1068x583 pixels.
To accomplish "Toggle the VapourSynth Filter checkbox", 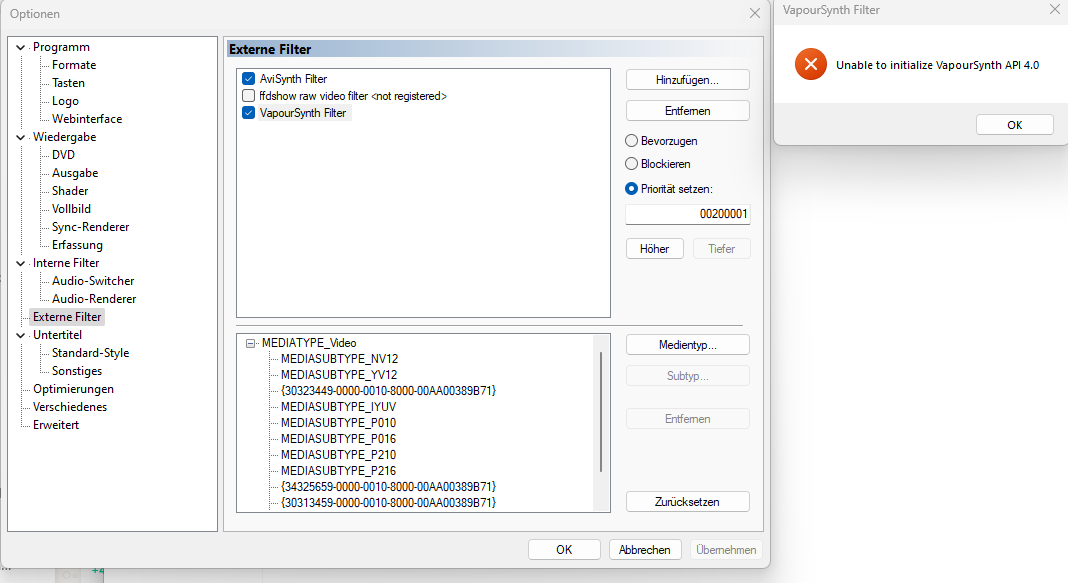I will click(x=249, y=113).
